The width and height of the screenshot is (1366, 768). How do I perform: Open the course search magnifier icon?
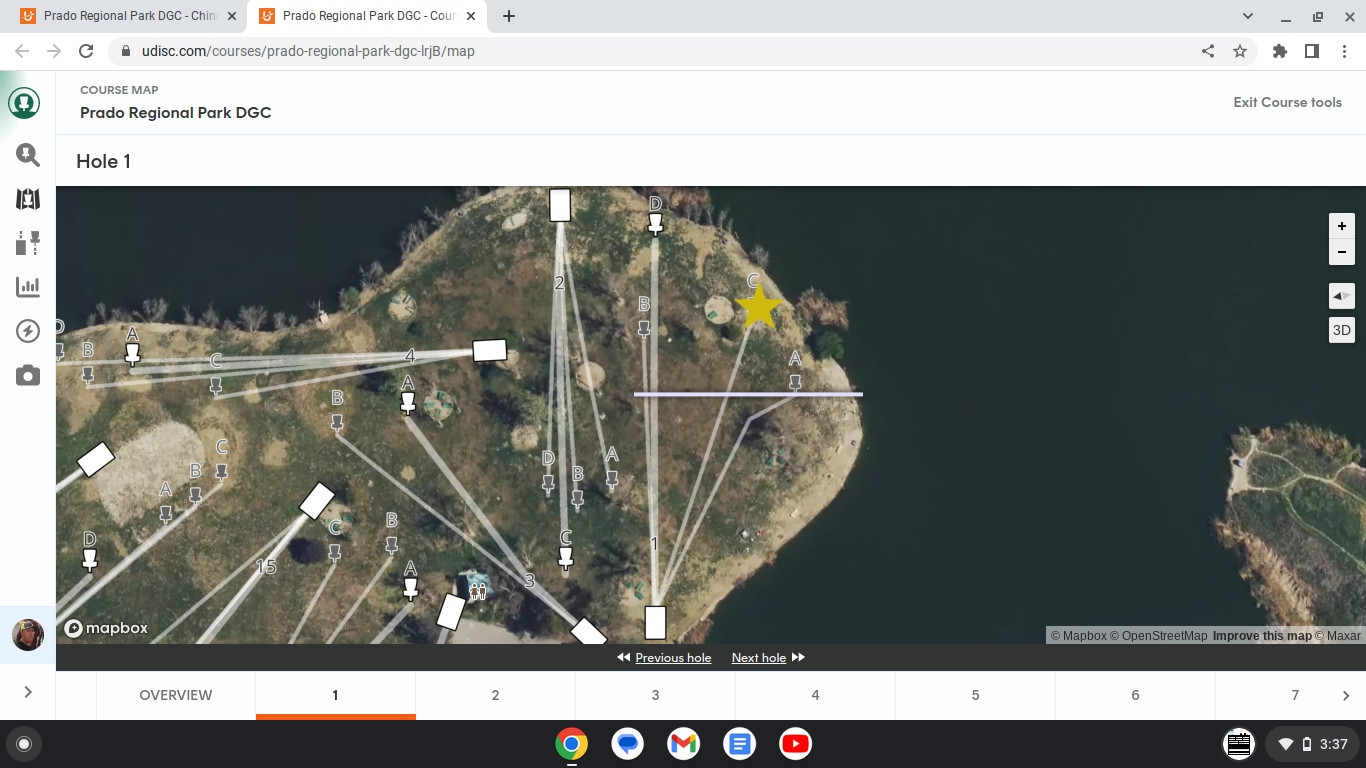pos(28,154)
